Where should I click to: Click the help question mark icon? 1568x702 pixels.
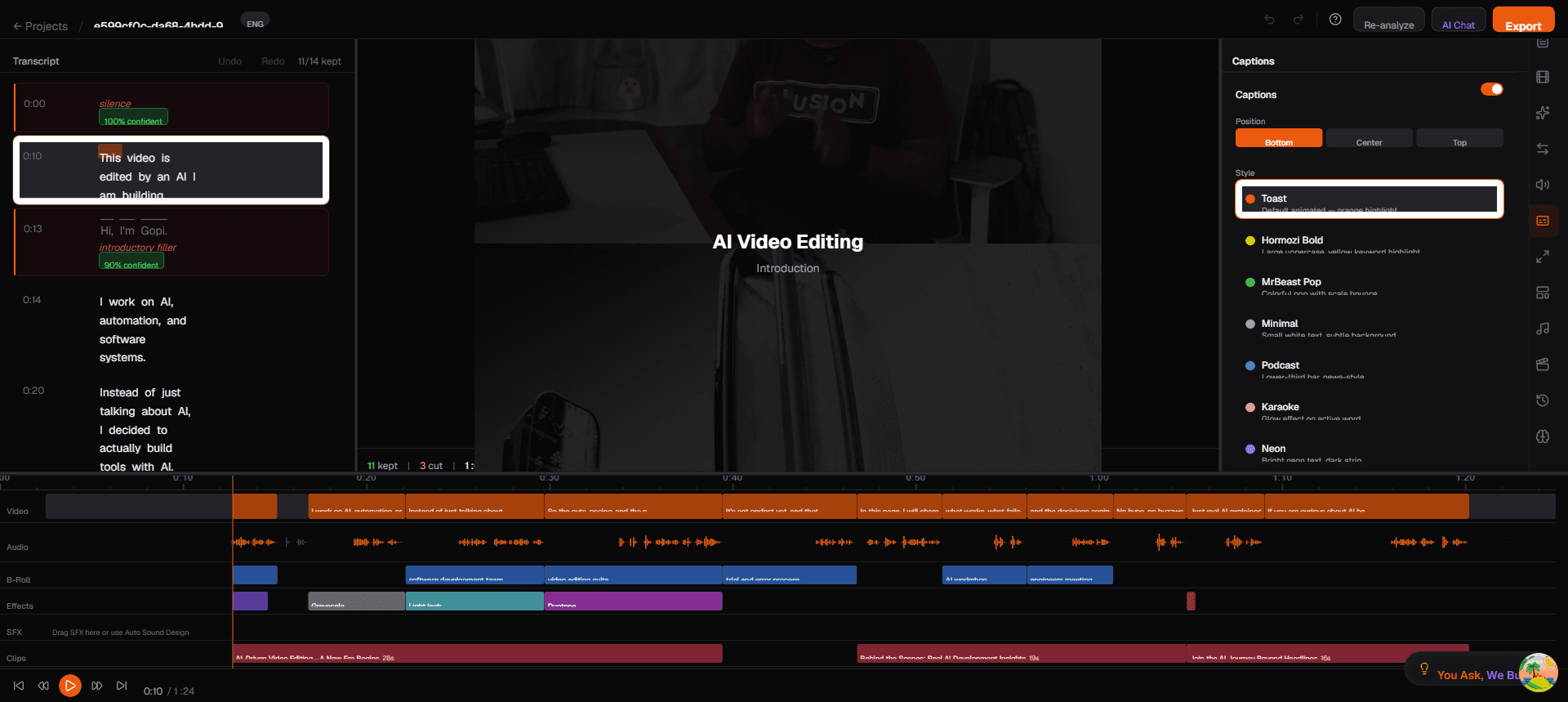pyautogui.click(x=1335, y=20)
